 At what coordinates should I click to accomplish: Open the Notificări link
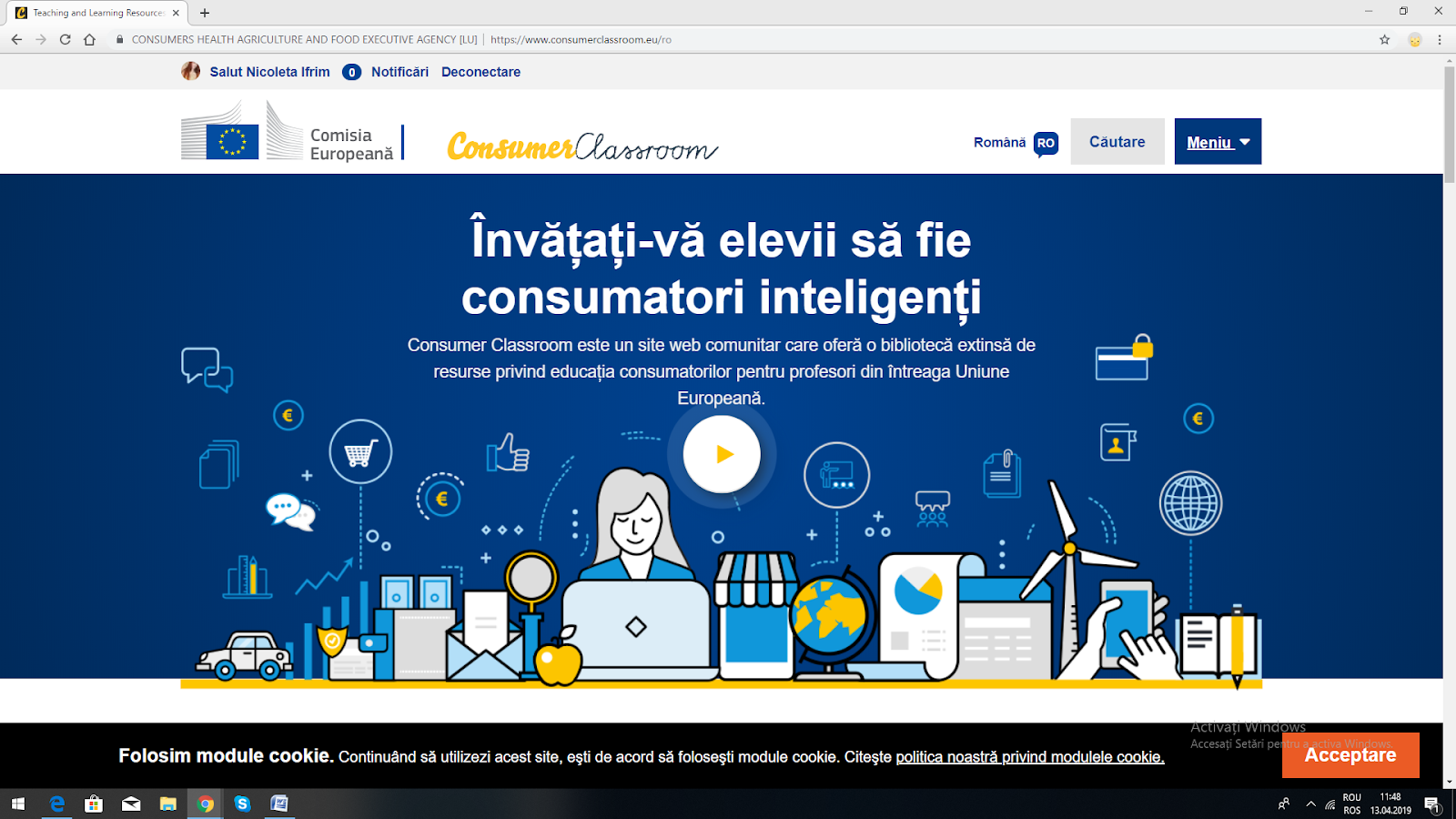(x=399, y=72)
